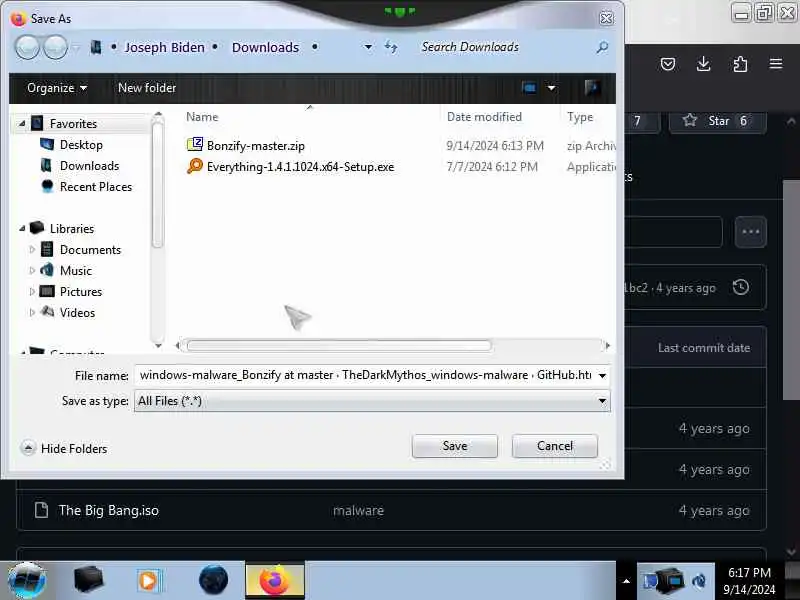Select Joseph Biden in the address breadcrumb

pos(164,47)
